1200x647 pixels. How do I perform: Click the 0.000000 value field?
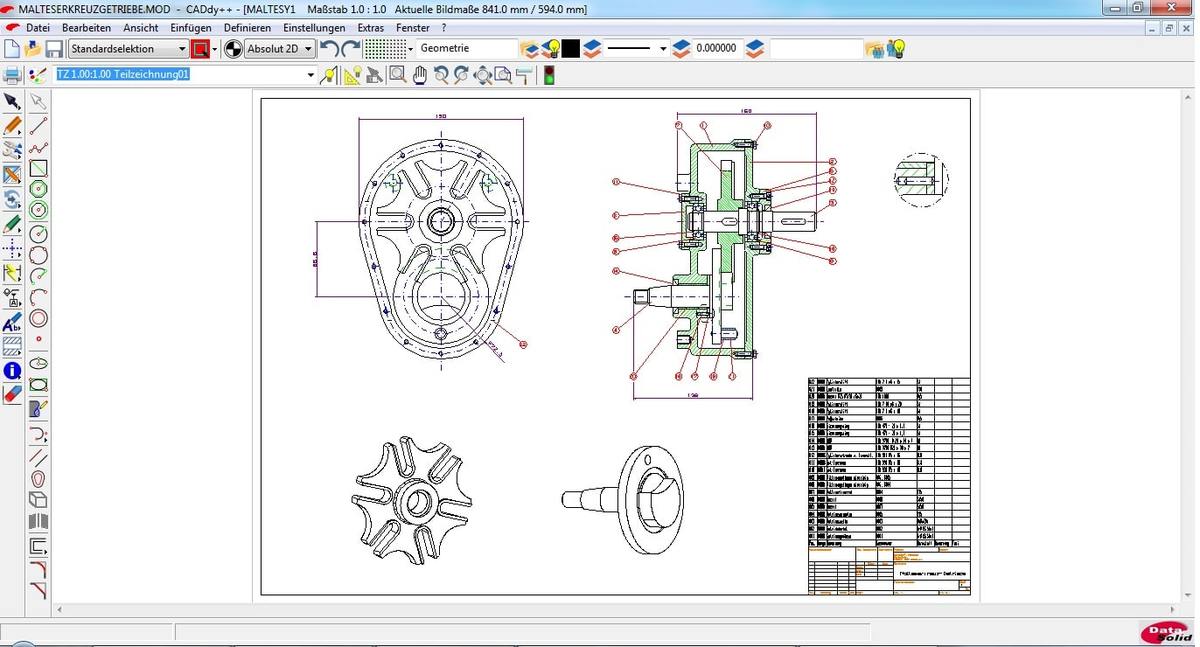[716, 49]
